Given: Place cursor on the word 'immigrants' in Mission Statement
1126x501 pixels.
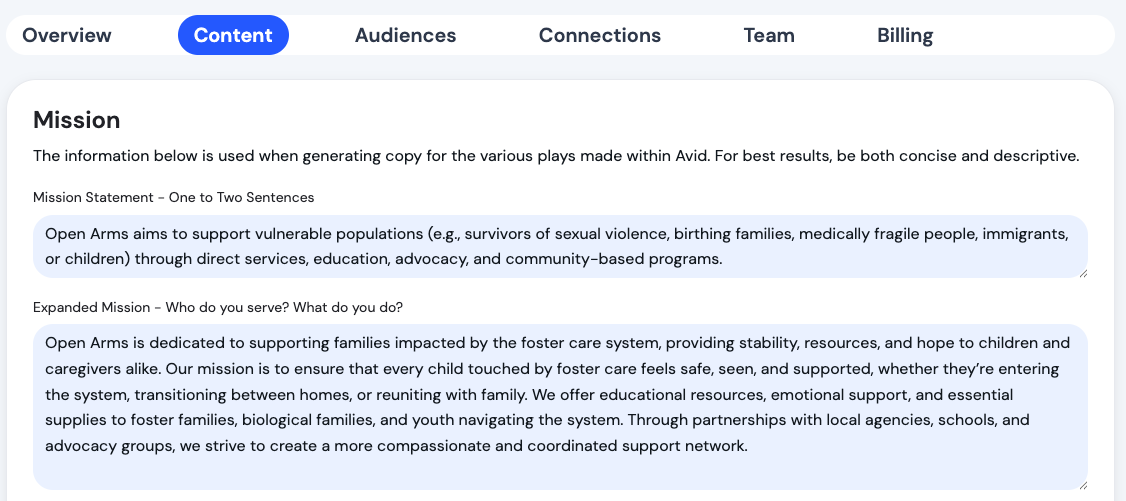Looking at the screenshot, I should click(1025, 234).
